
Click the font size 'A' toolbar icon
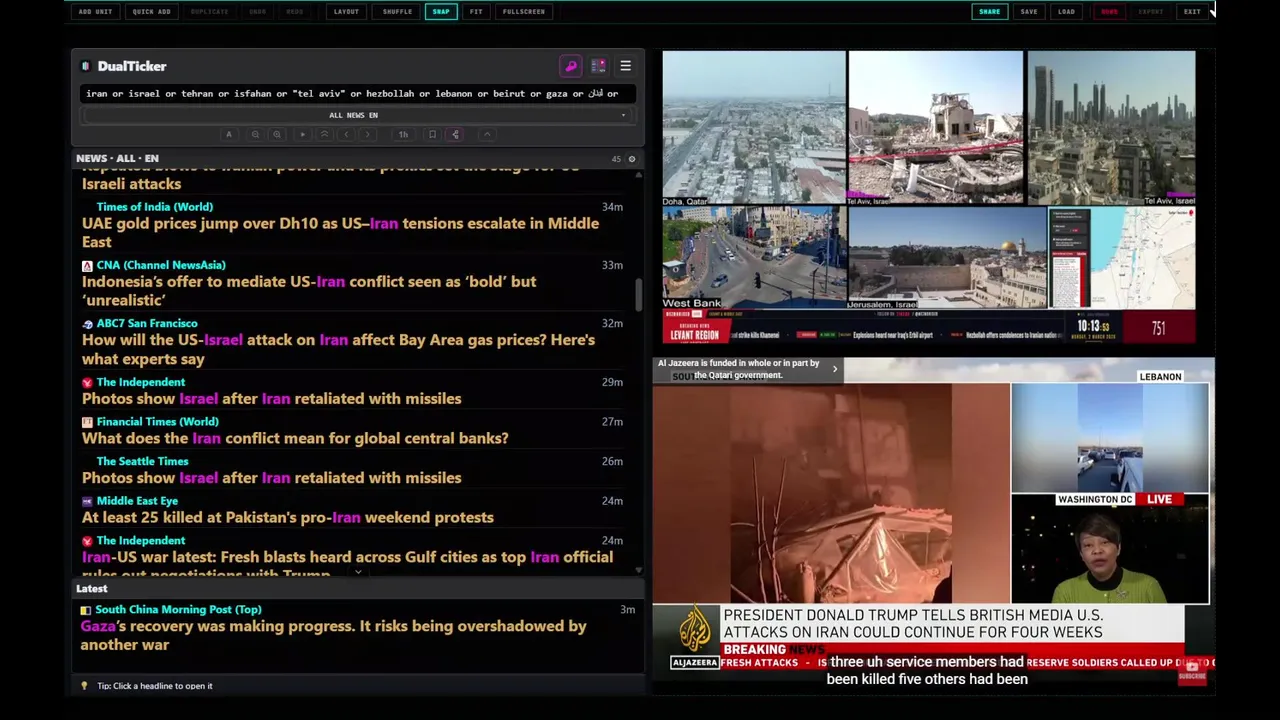(229, 134)
